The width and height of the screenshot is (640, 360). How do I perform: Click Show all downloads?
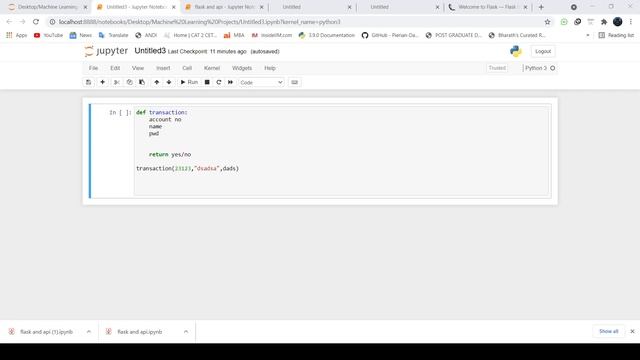[609, 331]
